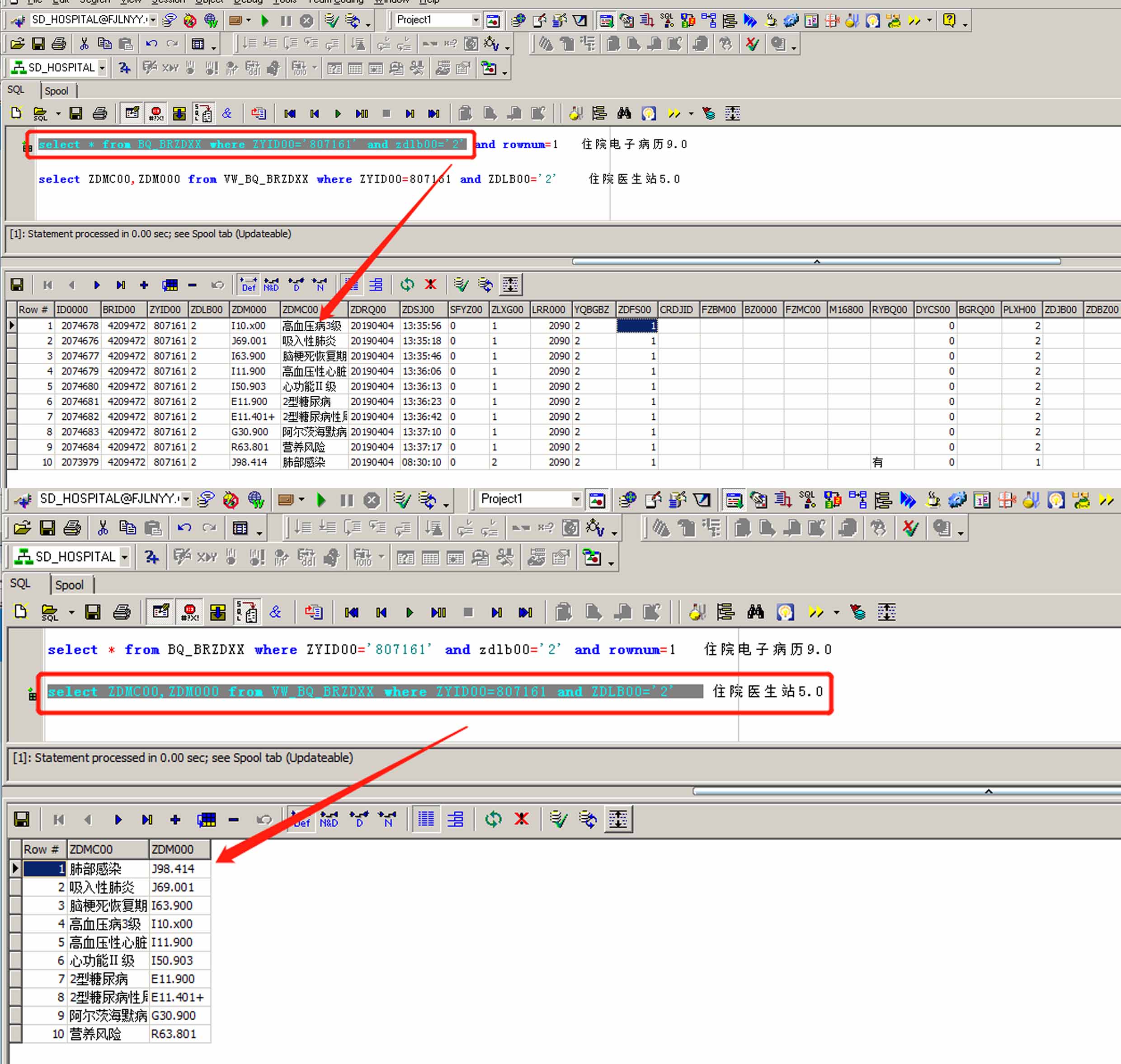
Task: Click the binoculars Find icon in upper SQL editor
Action: pos(624,113)
